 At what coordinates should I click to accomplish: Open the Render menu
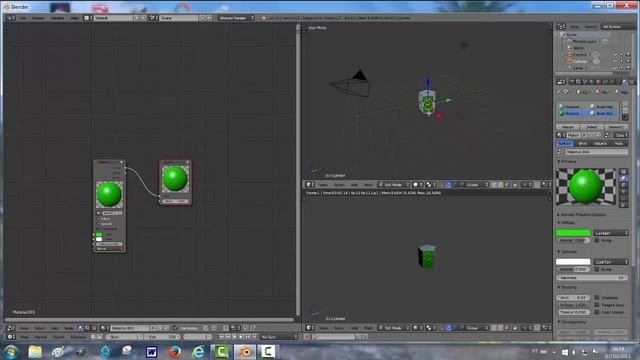(38, 18)
